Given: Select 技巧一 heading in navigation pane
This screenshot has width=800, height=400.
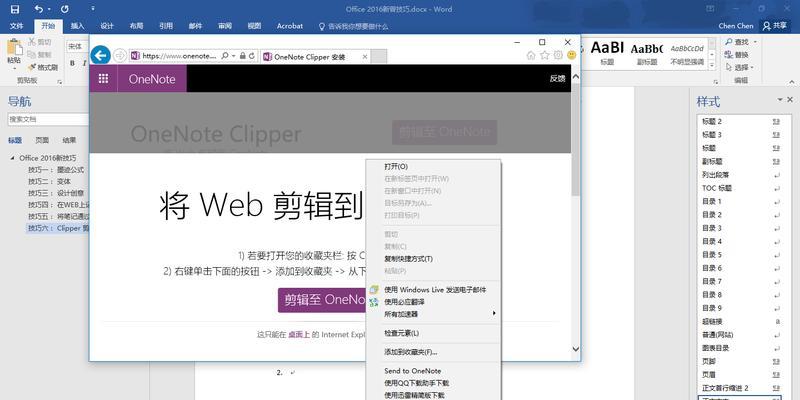Looking at the screenshot, I should (x=56, y=170).
